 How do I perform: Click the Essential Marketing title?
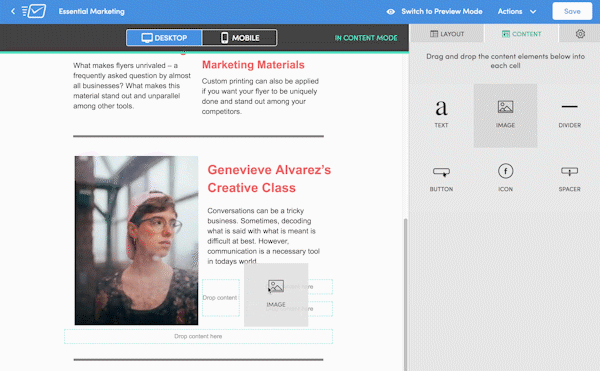[x=91, y=11]
